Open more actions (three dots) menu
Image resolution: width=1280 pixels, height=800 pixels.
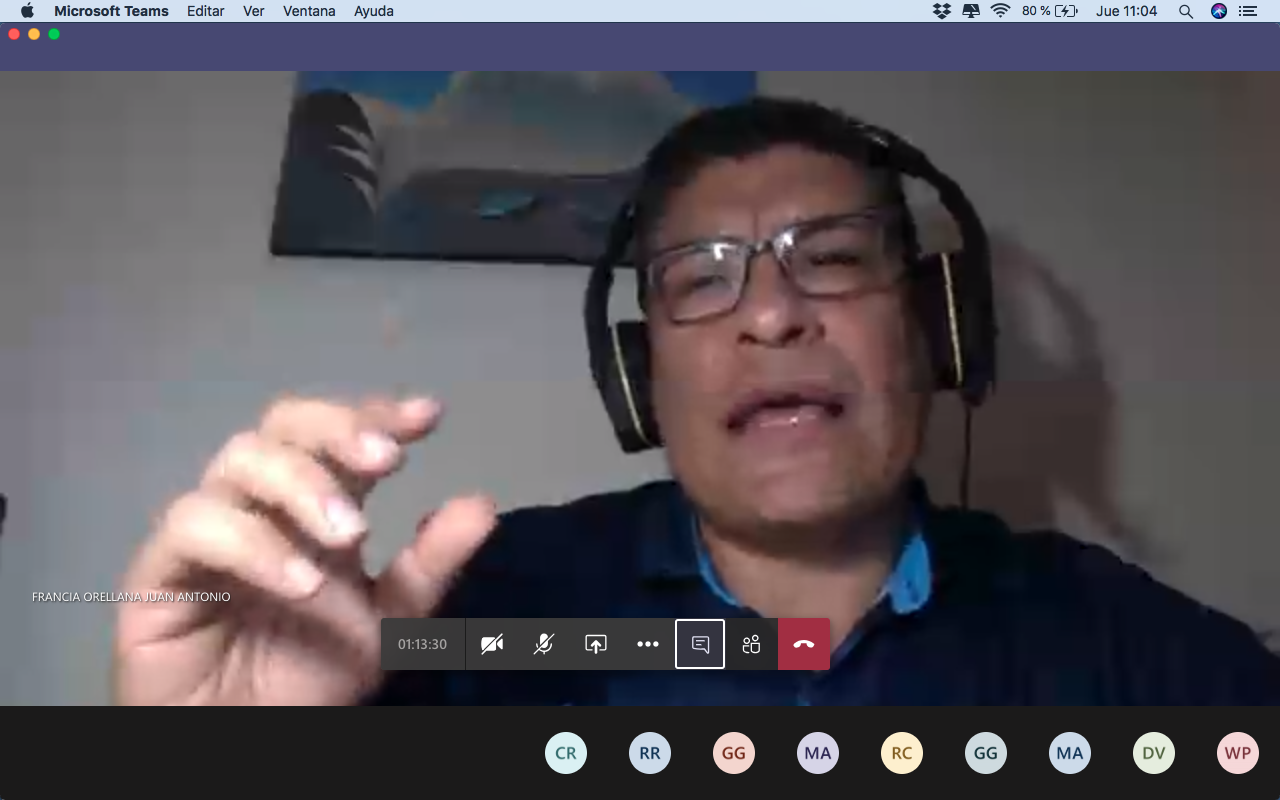click(648, 644)
